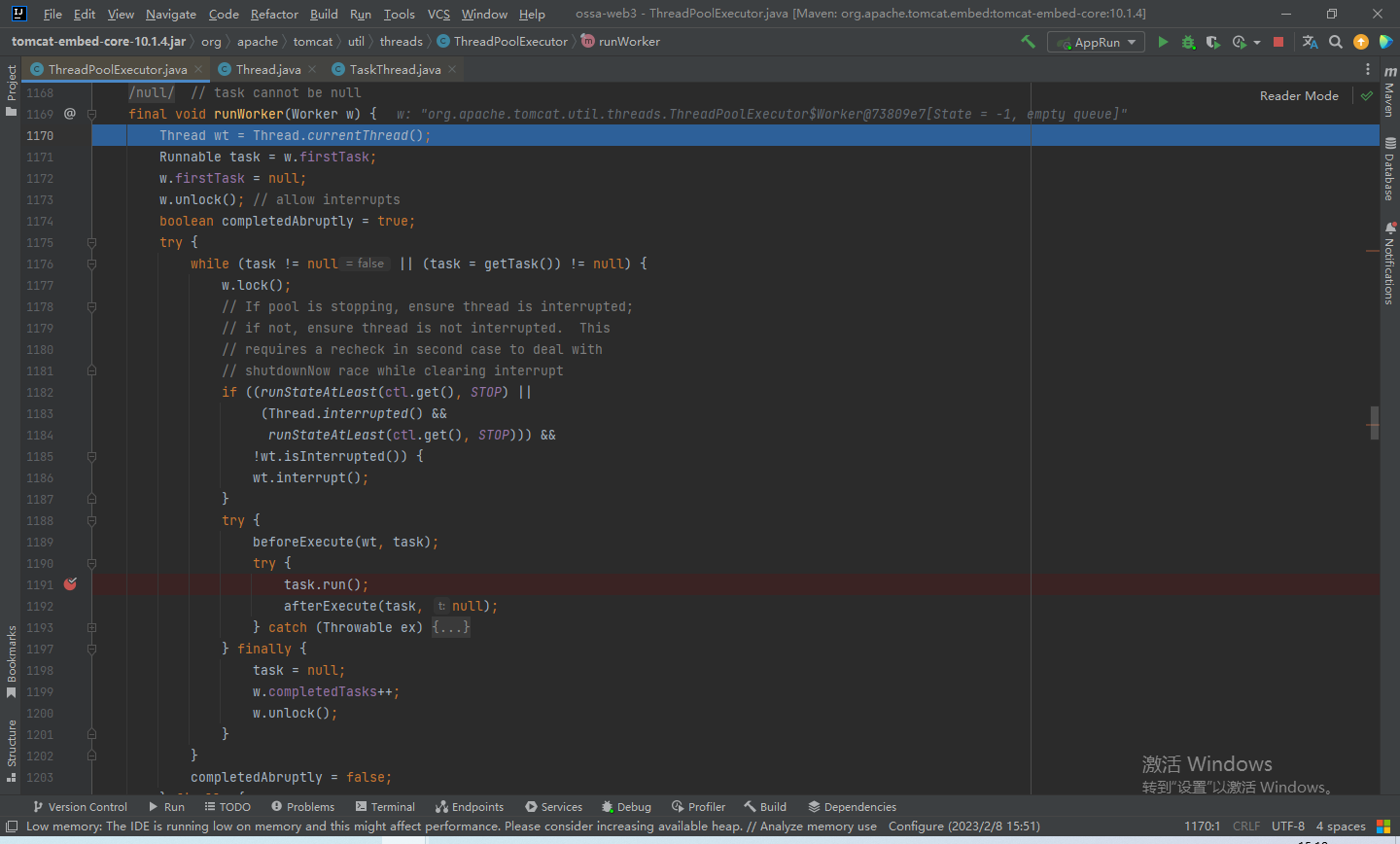1400x844 pixels.
Task: Click the green checkmark inspections indicator
Action: click(x=1367, y=95)
